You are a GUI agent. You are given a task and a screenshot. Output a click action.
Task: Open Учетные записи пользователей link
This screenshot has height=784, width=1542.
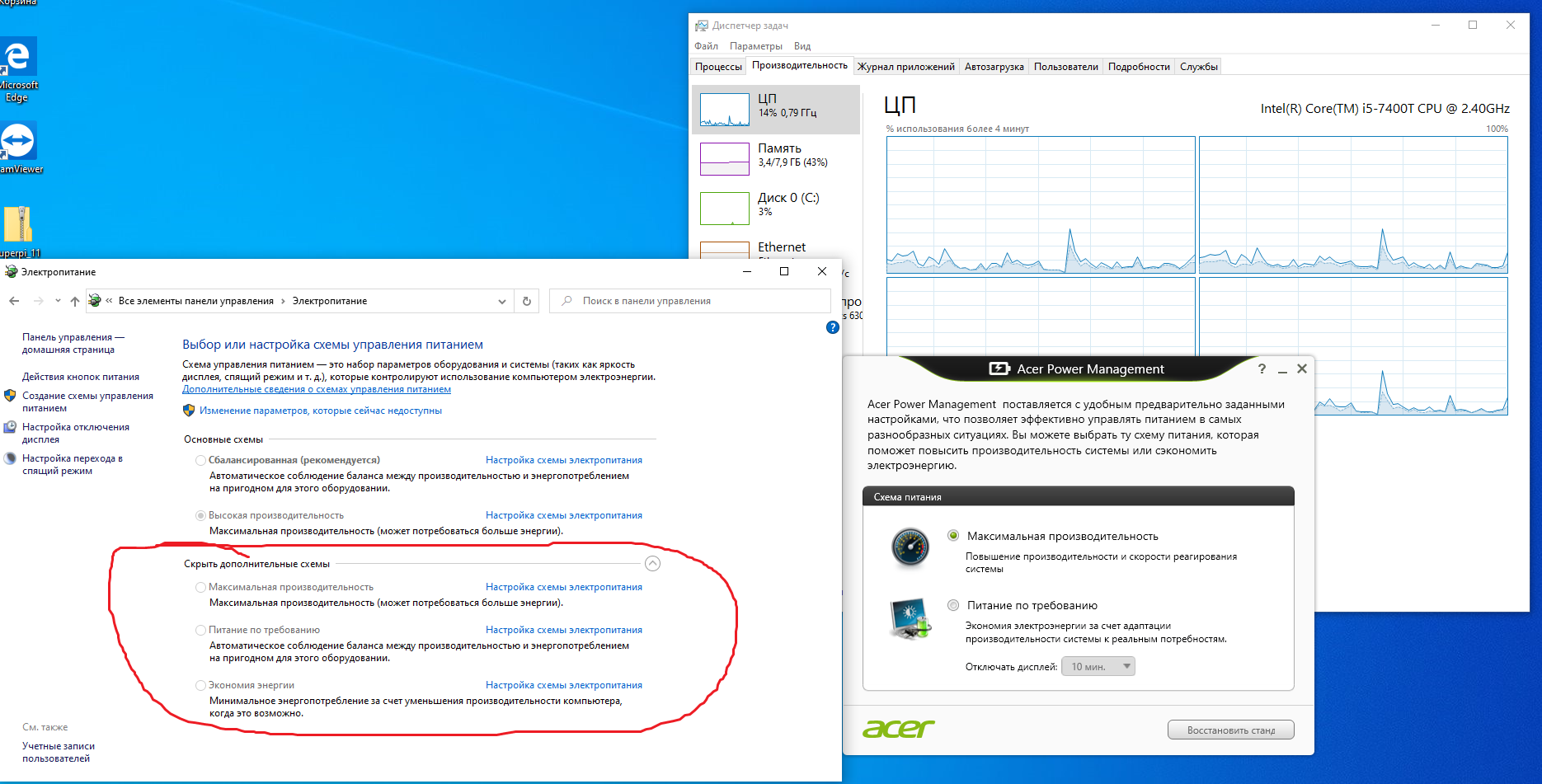tap(59, 752)
